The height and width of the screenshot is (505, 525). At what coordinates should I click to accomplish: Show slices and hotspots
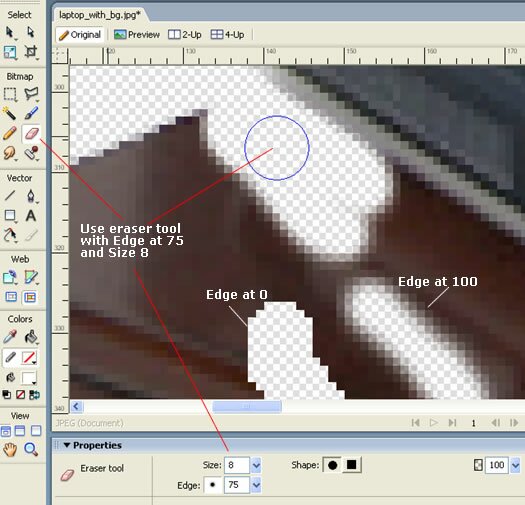[x=30, y=297]
